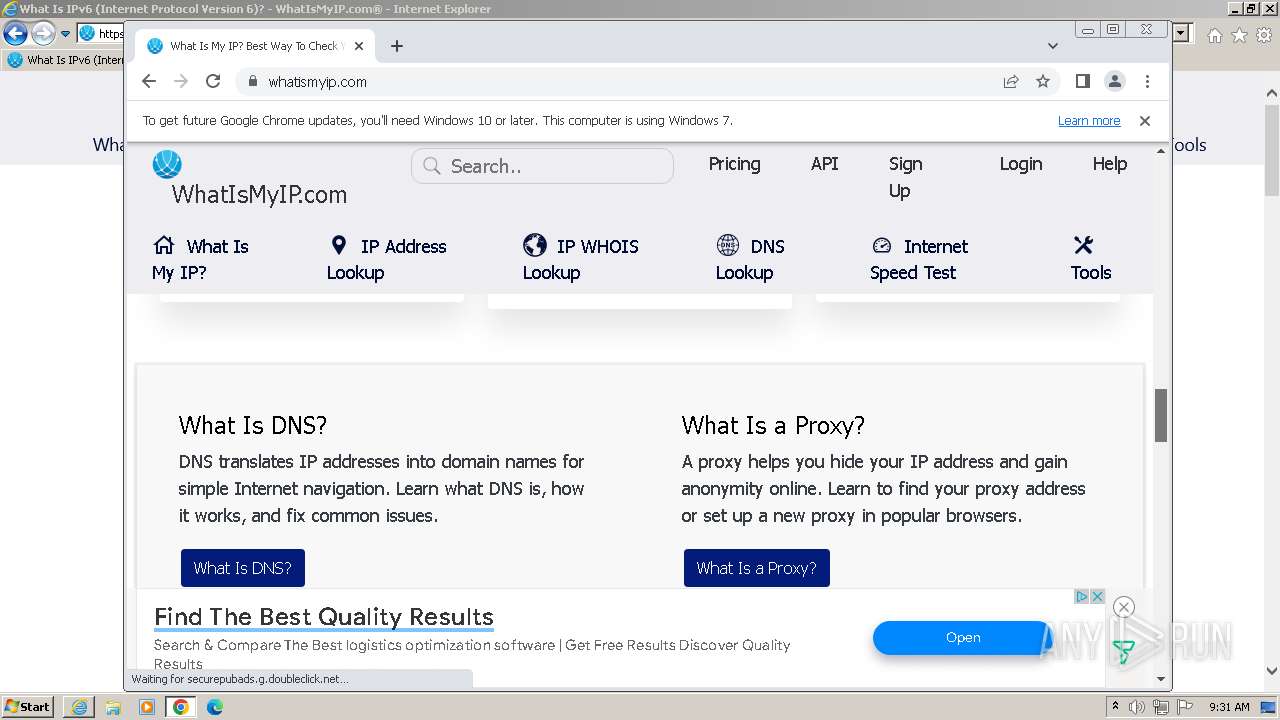This screenshot has height=720, width=1280.
Task: Visit the Help section
Action: pyautogui.click(x=1110, y=164)
